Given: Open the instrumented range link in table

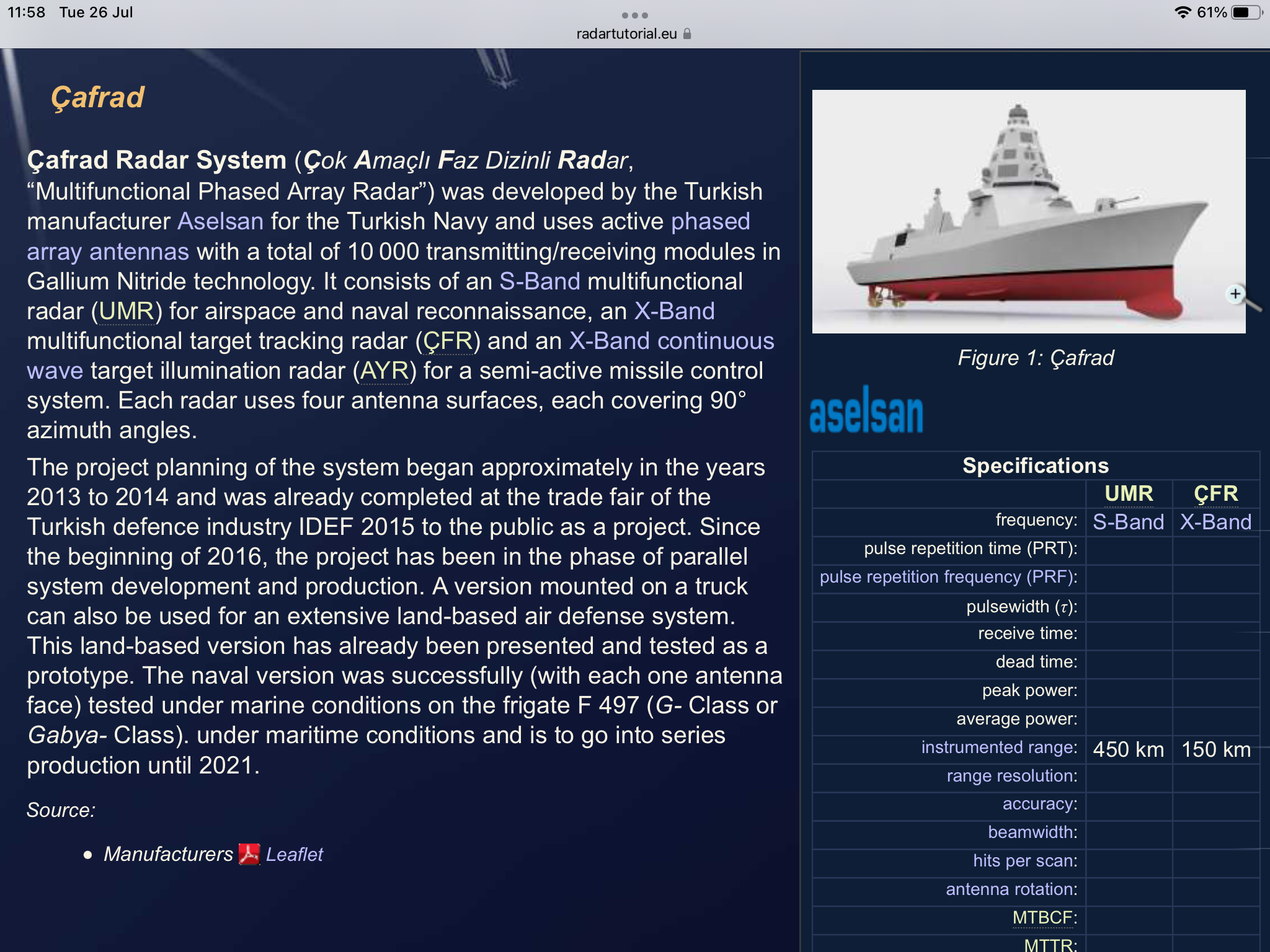Looking at the screenshot, I should click(997, 747).
